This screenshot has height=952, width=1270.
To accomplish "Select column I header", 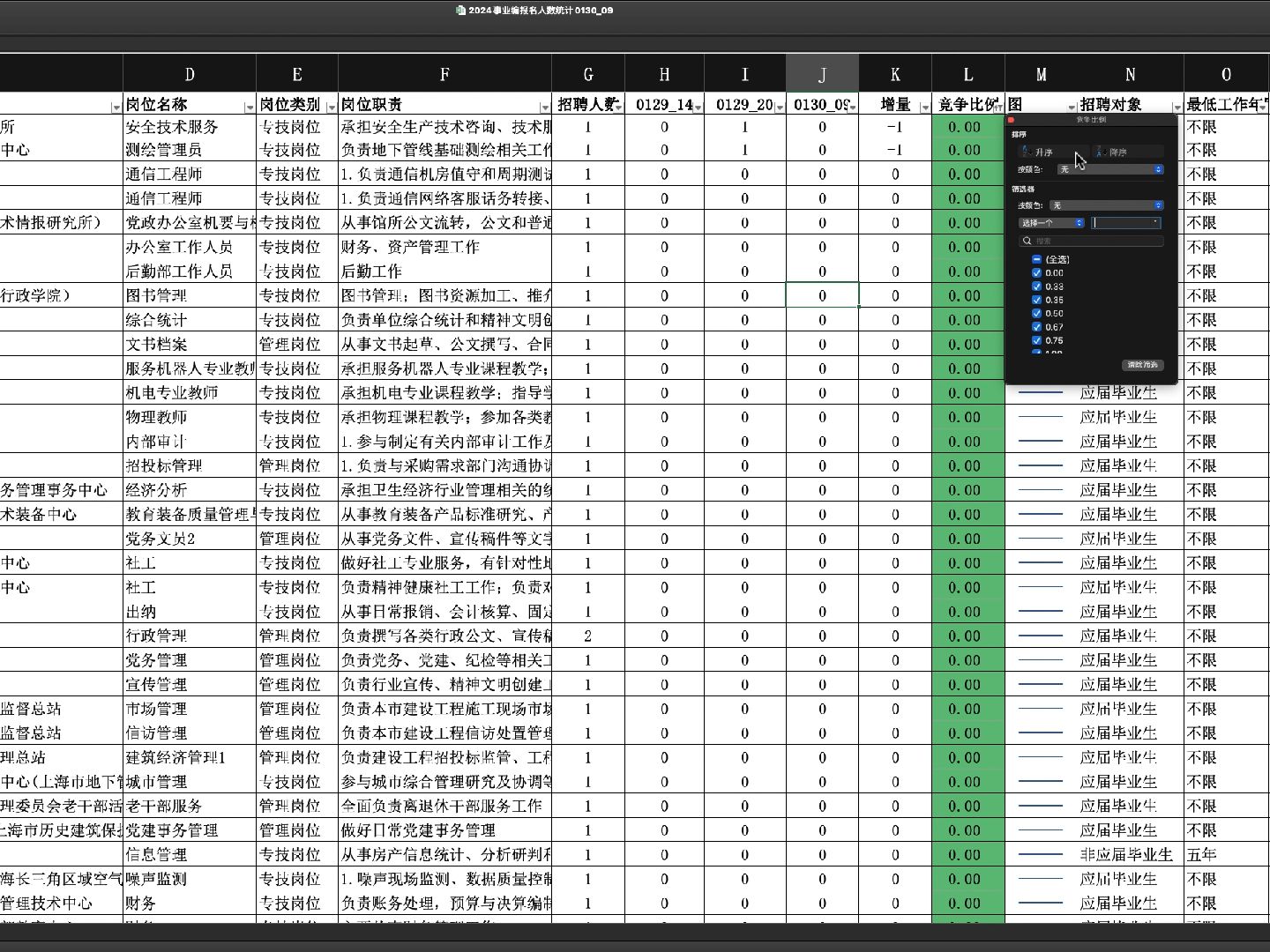I will pos(745,74).
